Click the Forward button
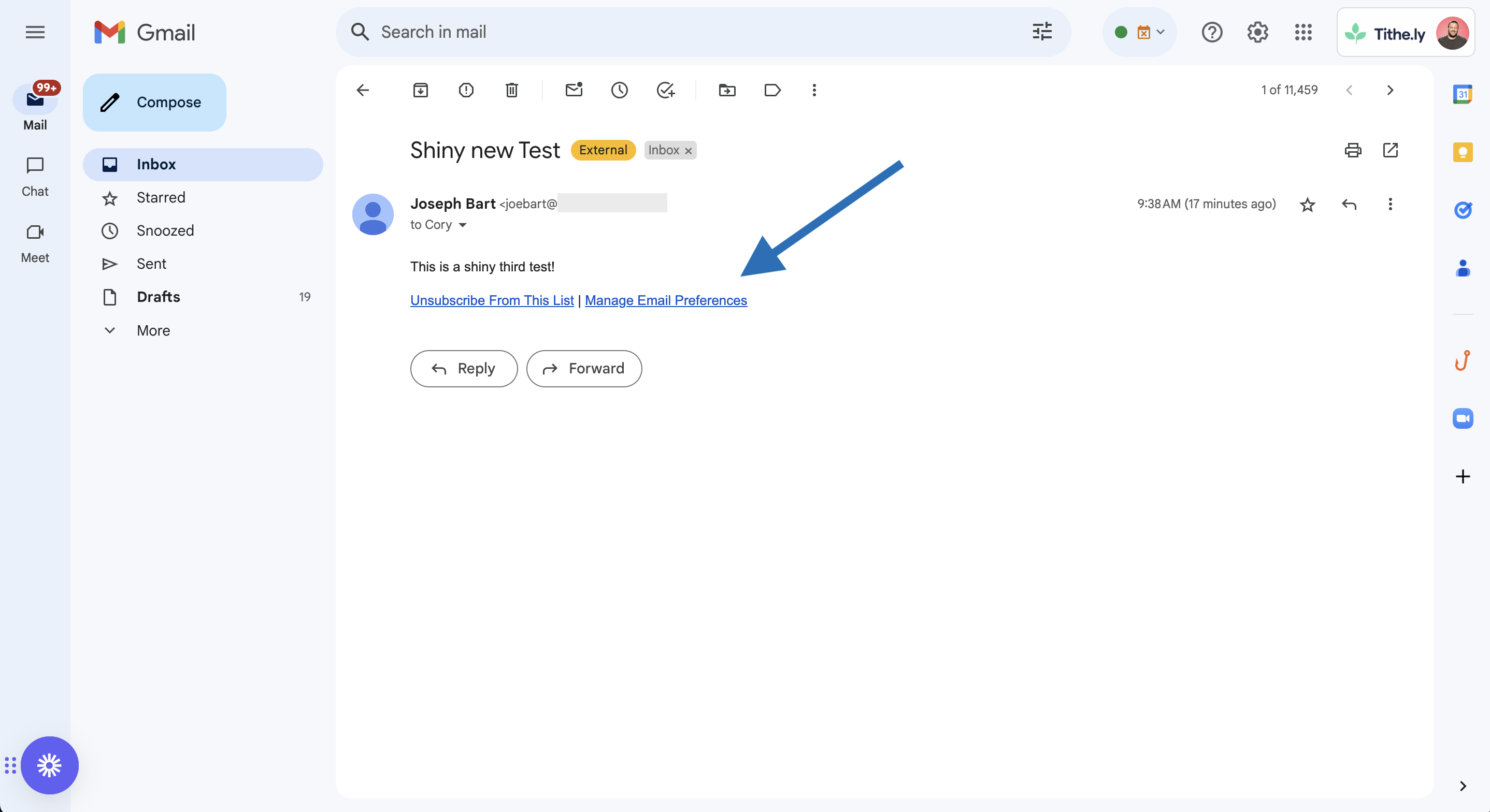Image resolution: width=1490 pixels, height=812 pixels. (x=584, y=368)
